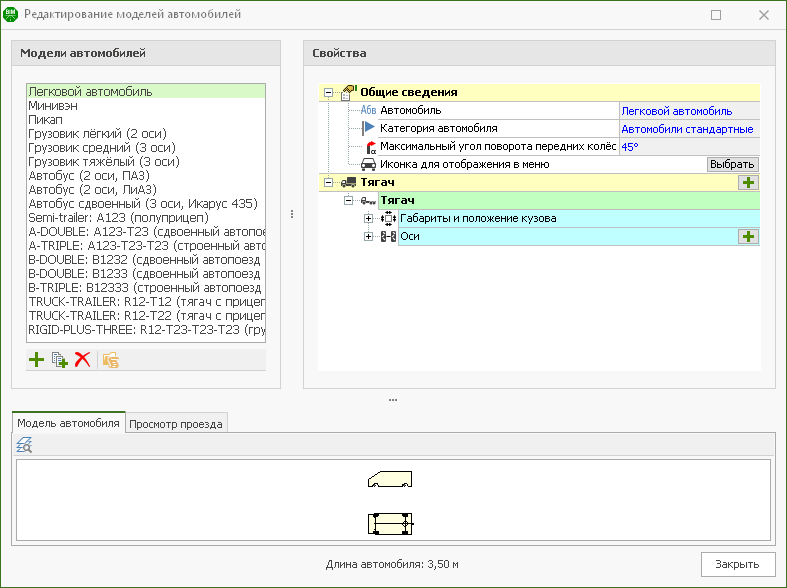
Task: Click the vertical splitter dots between panels
Action: [x=292, y=214]
